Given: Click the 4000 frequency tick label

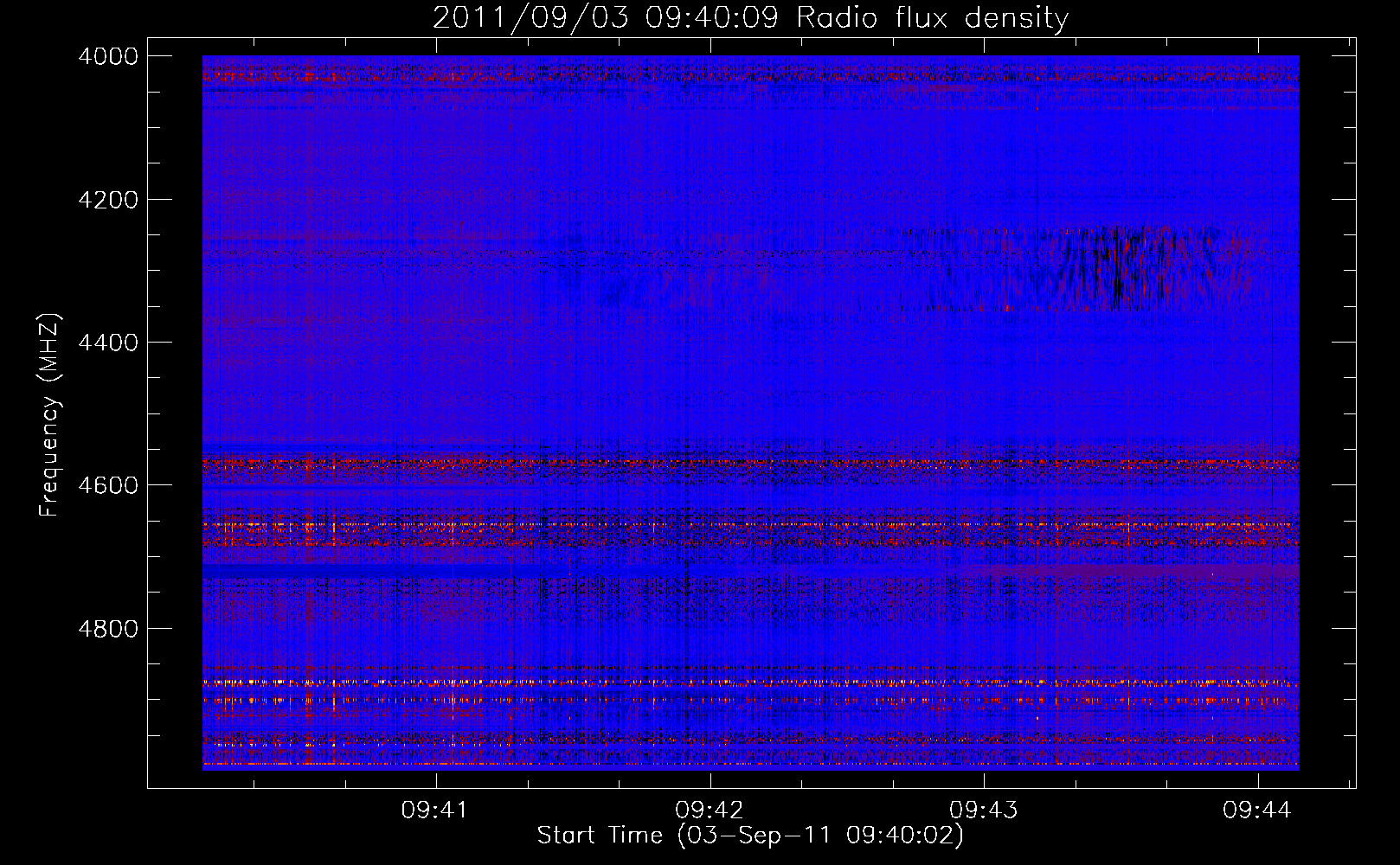Looking at the screenshot, I should tap(108, 56).
